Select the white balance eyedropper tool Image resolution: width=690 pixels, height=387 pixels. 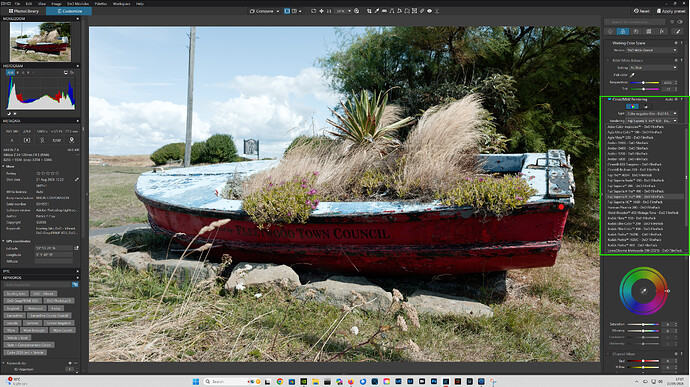(x=377, y=11)
